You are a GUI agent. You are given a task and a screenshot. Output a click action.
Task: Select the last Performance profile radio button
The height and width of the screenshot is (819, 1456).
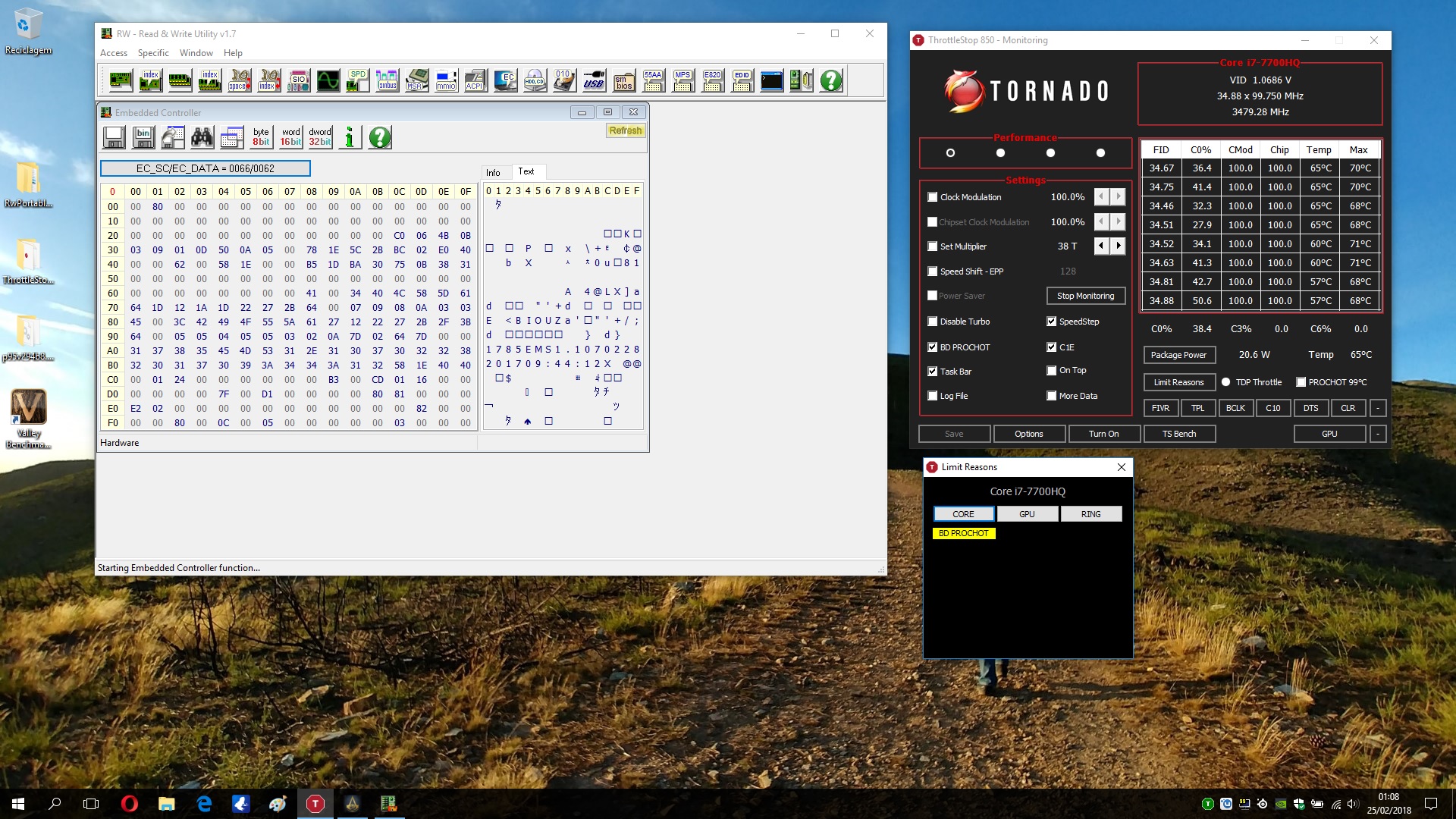(1100, 153)
